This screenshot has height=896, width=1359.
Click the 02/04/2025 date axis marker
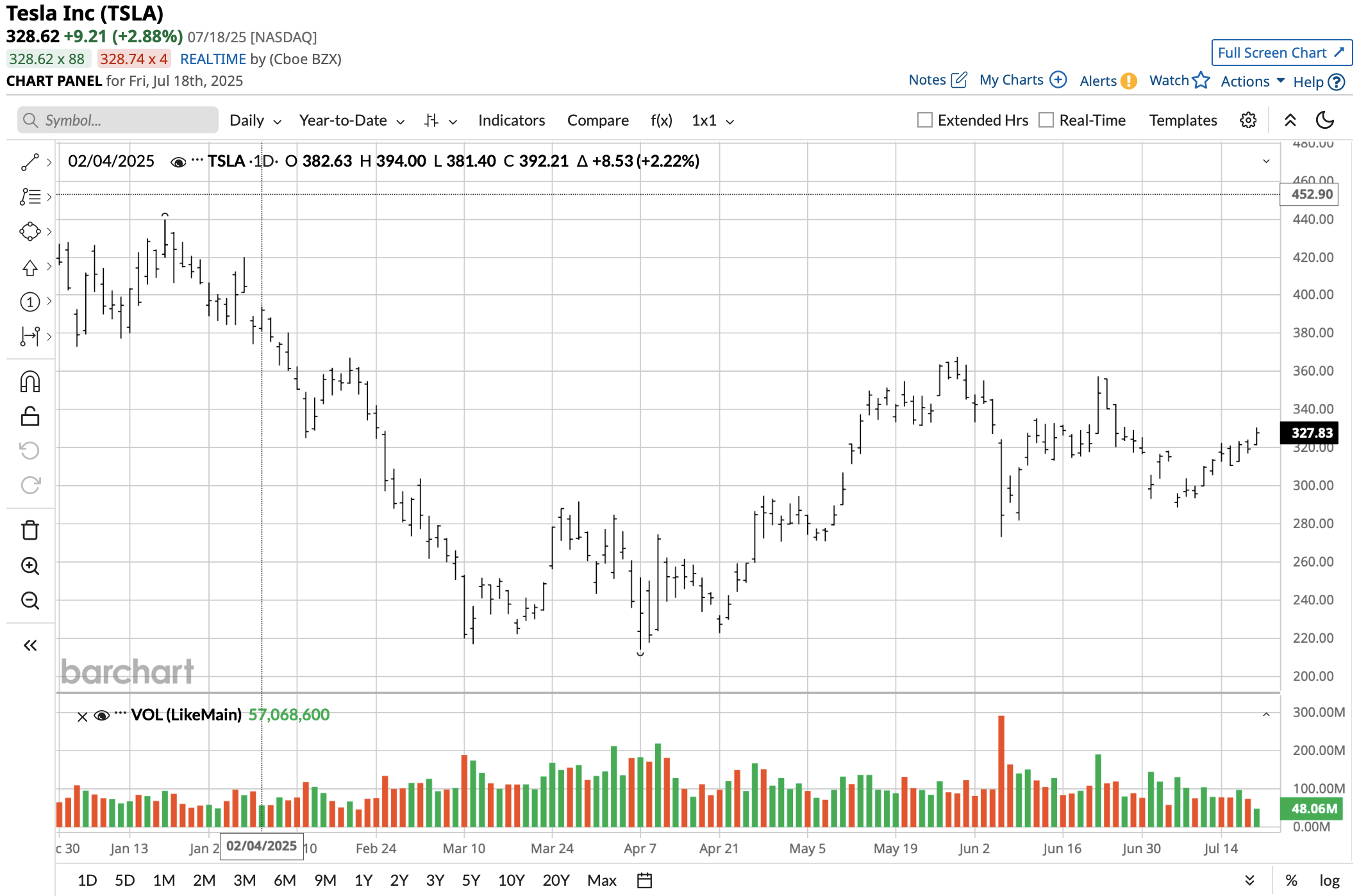[x=262, y=846]
